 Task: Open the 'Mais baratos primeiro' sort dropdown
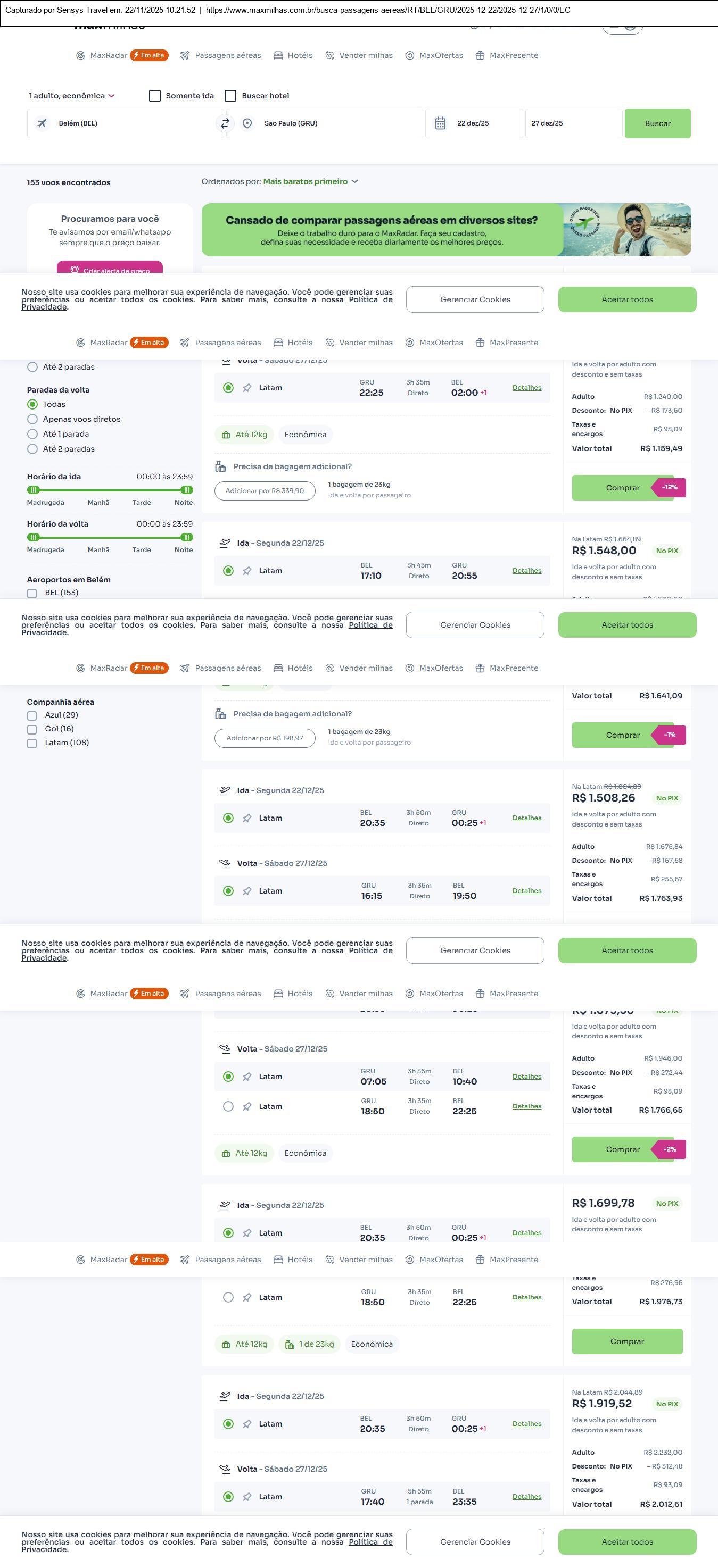pos(310,181)
